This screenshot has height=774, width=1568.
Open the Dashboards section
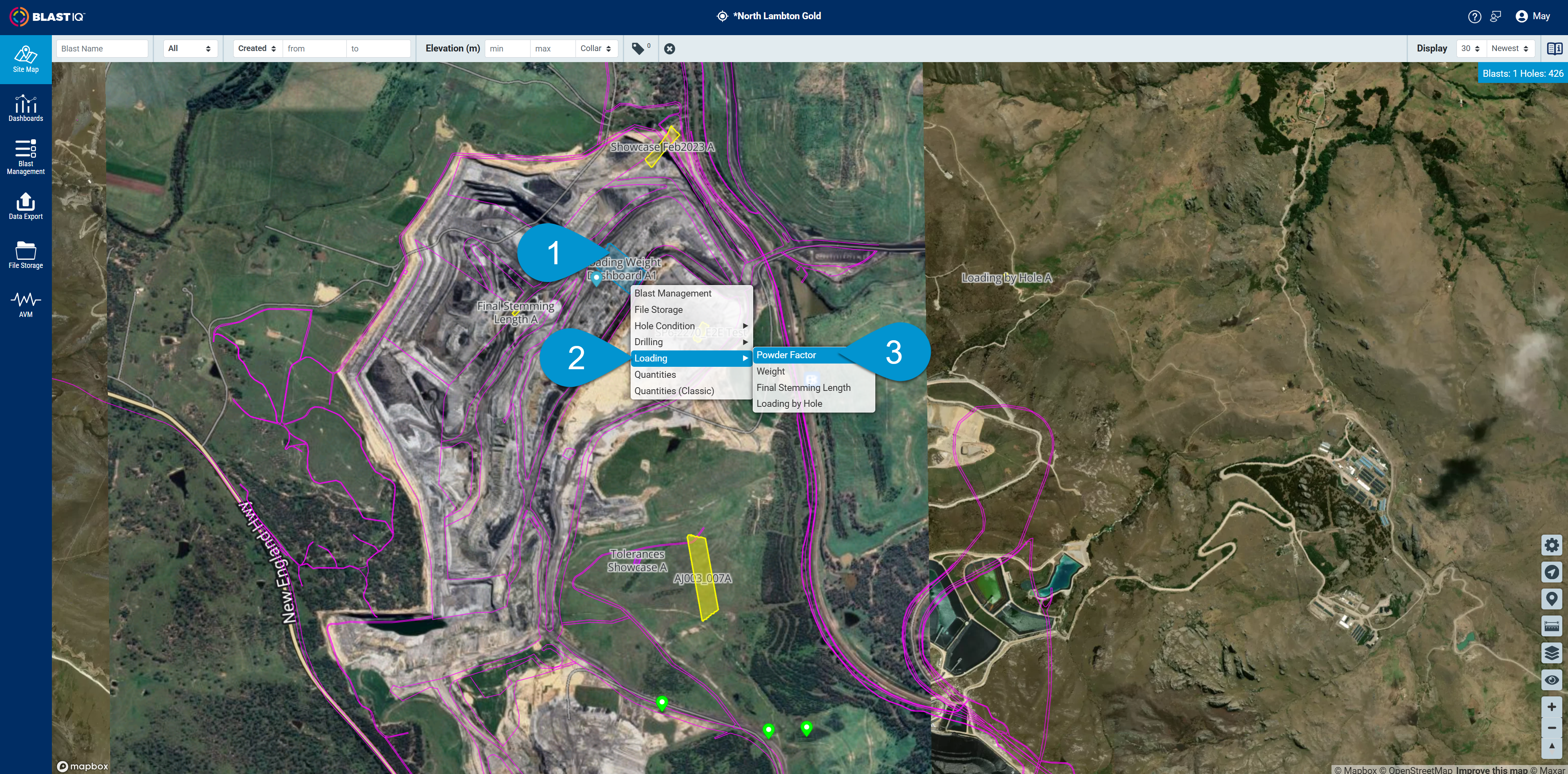coord(26,108)
